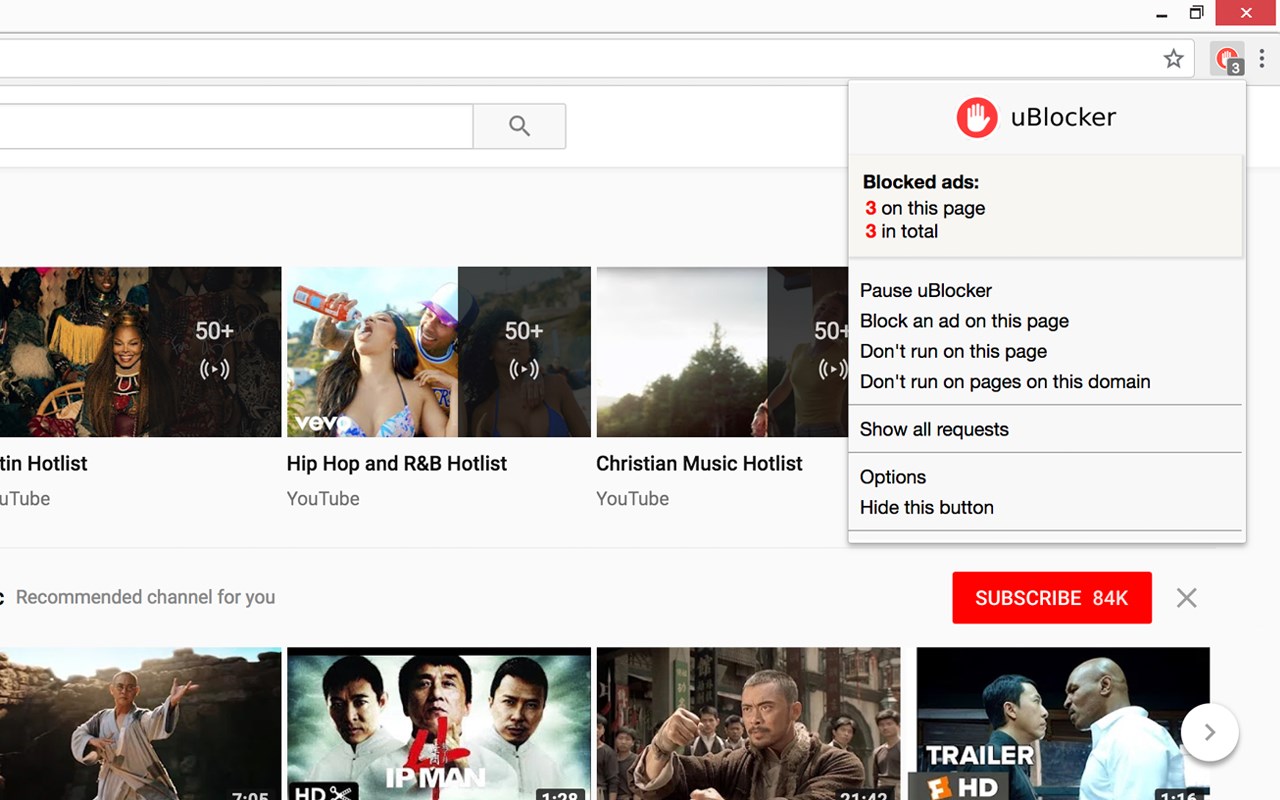Viewport: 1280px width, 800px height.
Task: Click the YouTube channel name under Christian Music Hotlist
Action: [633, 499]
